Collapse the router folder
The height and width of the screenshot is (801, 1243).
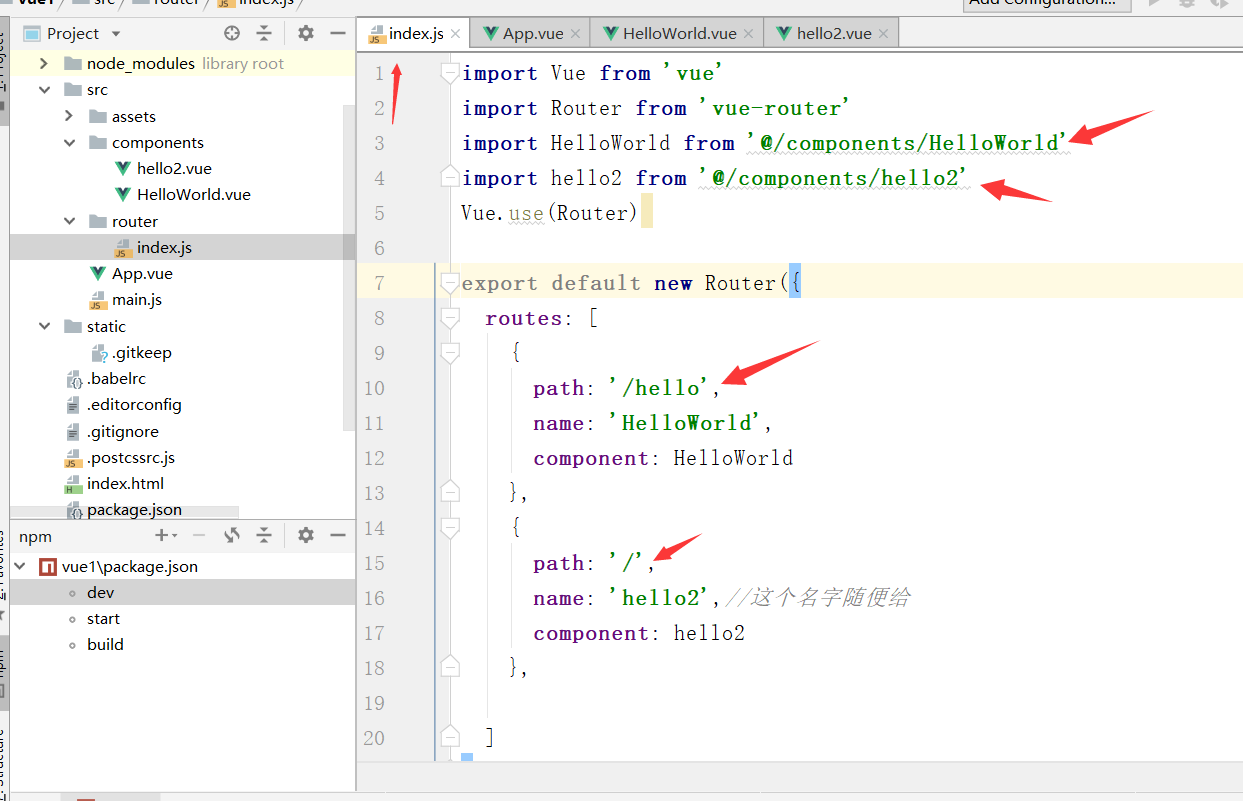(69, 221)
